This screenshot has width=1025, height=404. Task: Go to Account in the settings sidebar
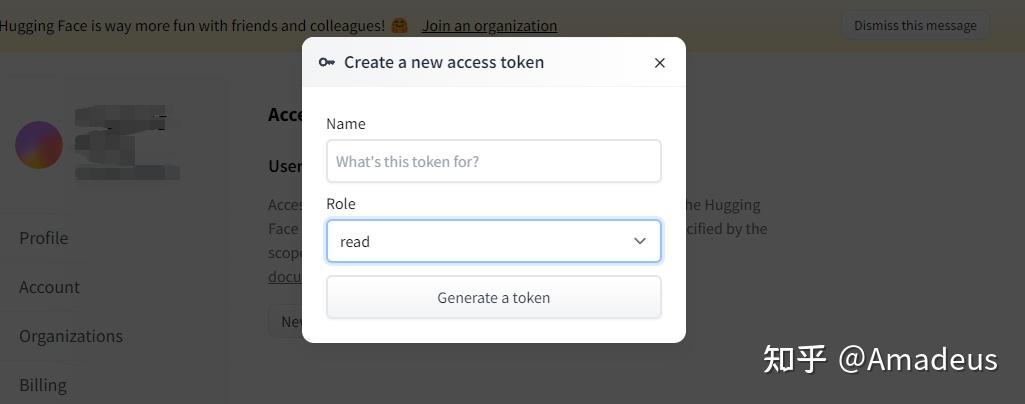pos(49,287)
